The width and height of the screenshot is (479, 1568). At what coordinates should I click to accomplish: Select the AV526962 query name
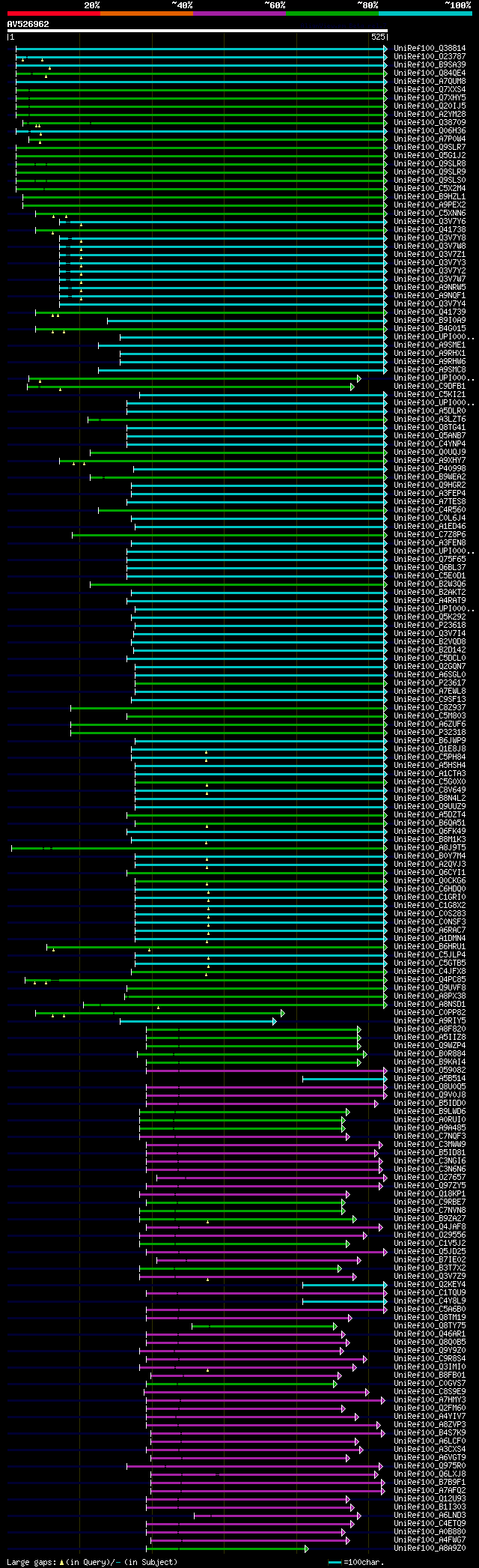[x=28, y=24]
